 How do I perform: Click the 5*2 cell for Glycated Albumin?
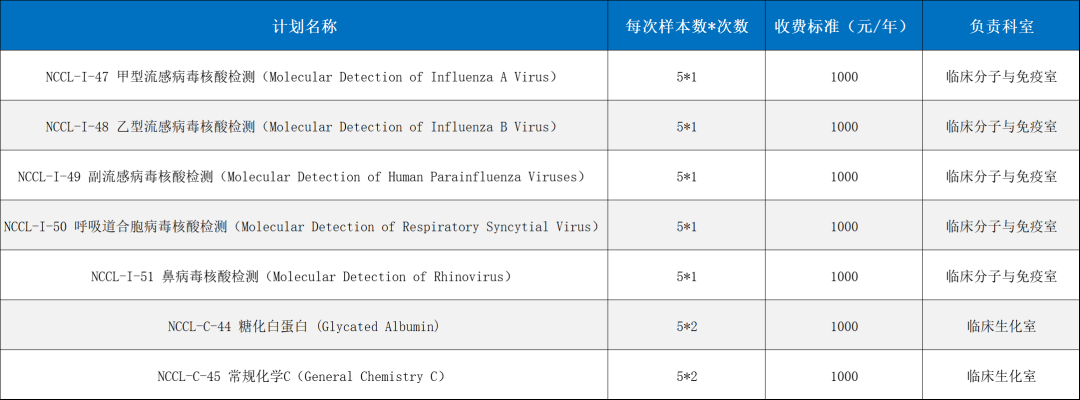click(686, 327)
